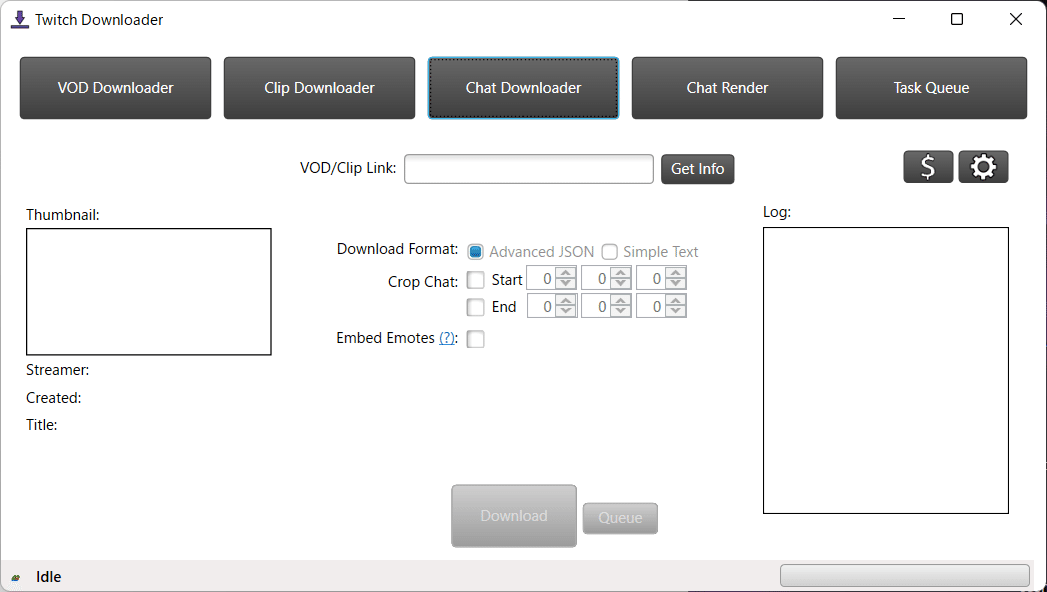Click the Thumbnail preview box
Image resolution: width=1047 pixels, height=592 pixels.
pos(149,292)
